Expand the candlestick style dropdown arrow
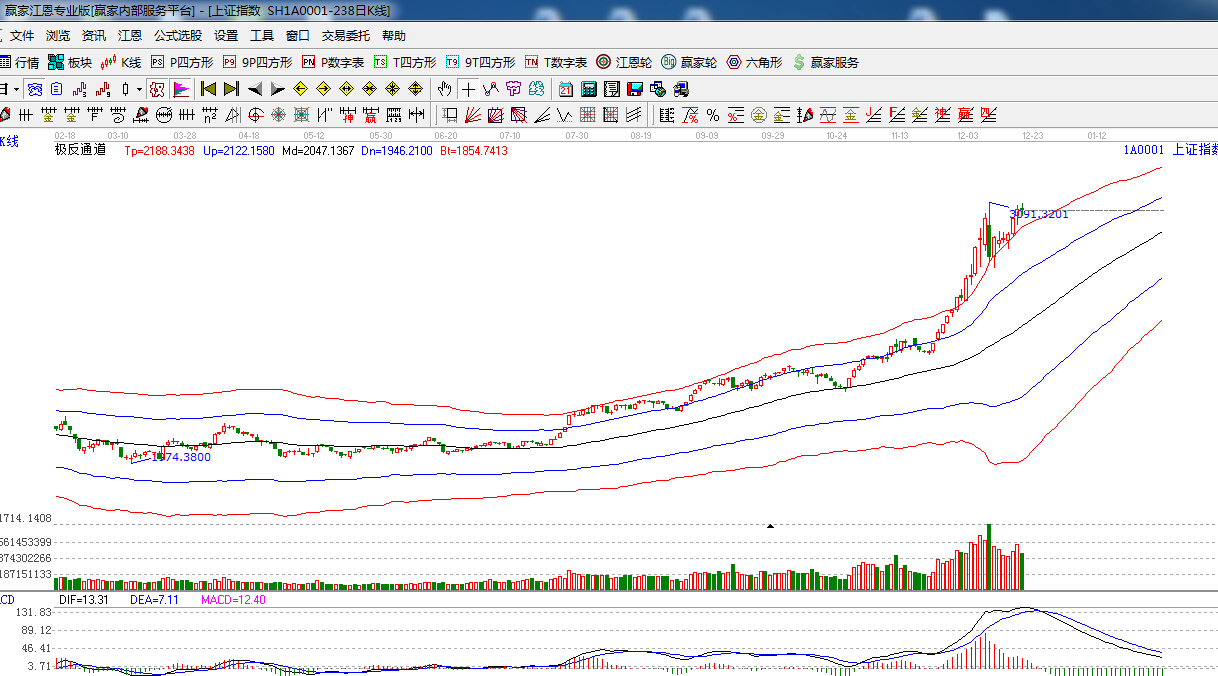 [139, 89]
